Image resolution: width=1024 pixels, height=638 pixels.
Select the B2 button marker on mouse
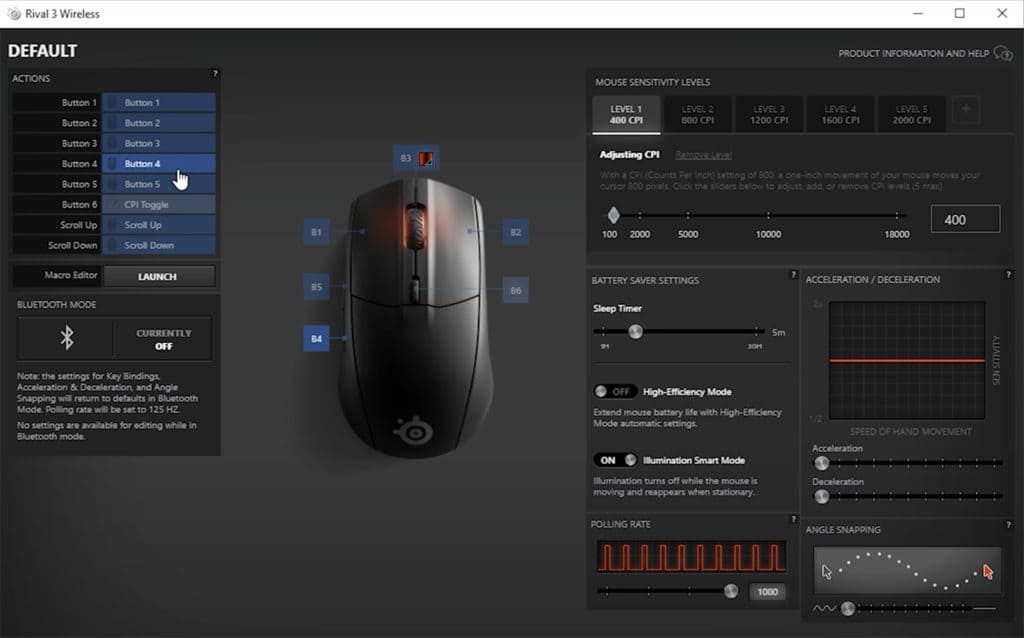click(x=515, y=232)
